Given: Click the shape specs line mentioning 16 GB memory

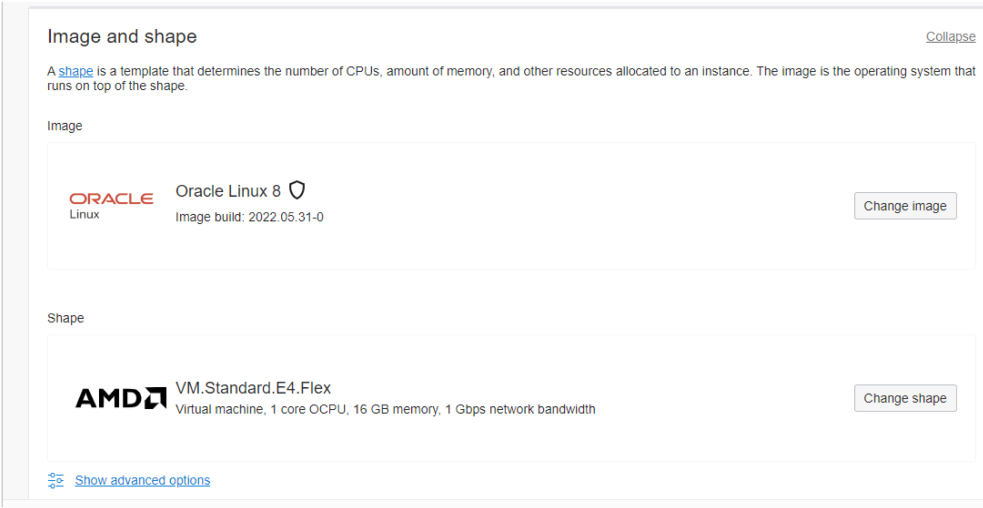Looking at the screenshot, I should coord(385,409).
